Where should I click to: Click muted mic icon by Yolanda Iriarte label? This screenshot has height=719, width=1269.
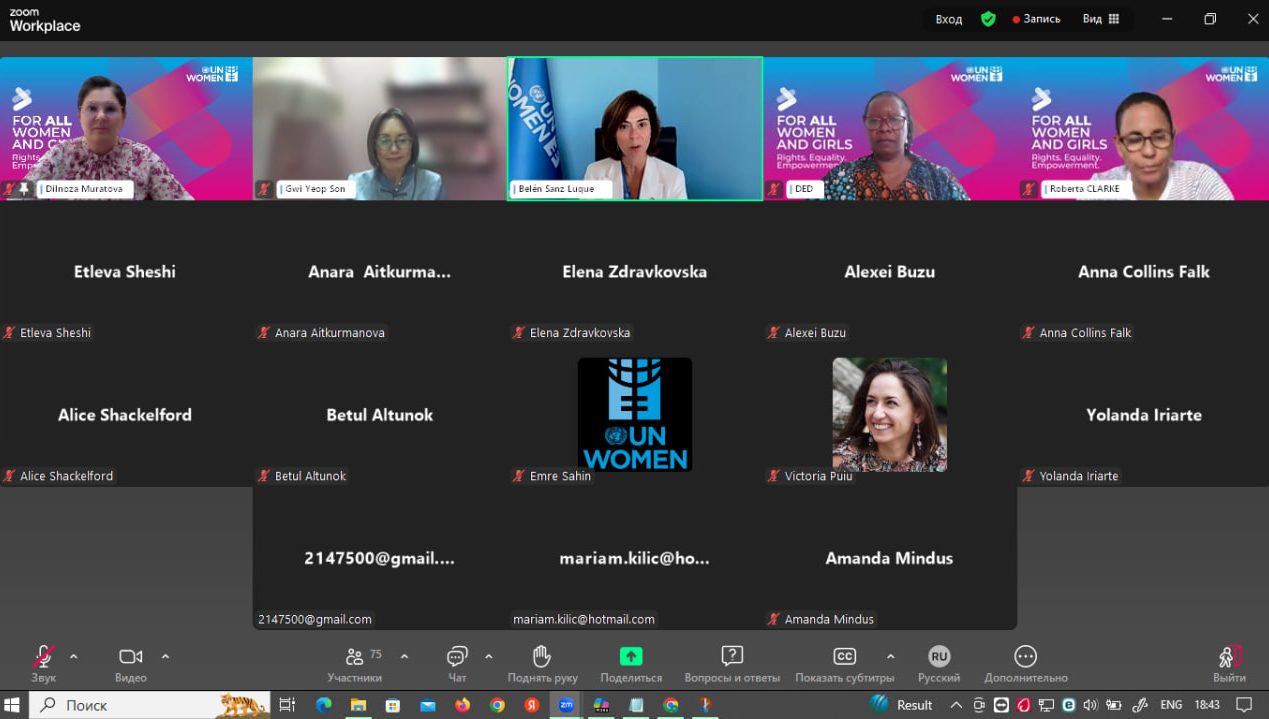click(1028, 476)
